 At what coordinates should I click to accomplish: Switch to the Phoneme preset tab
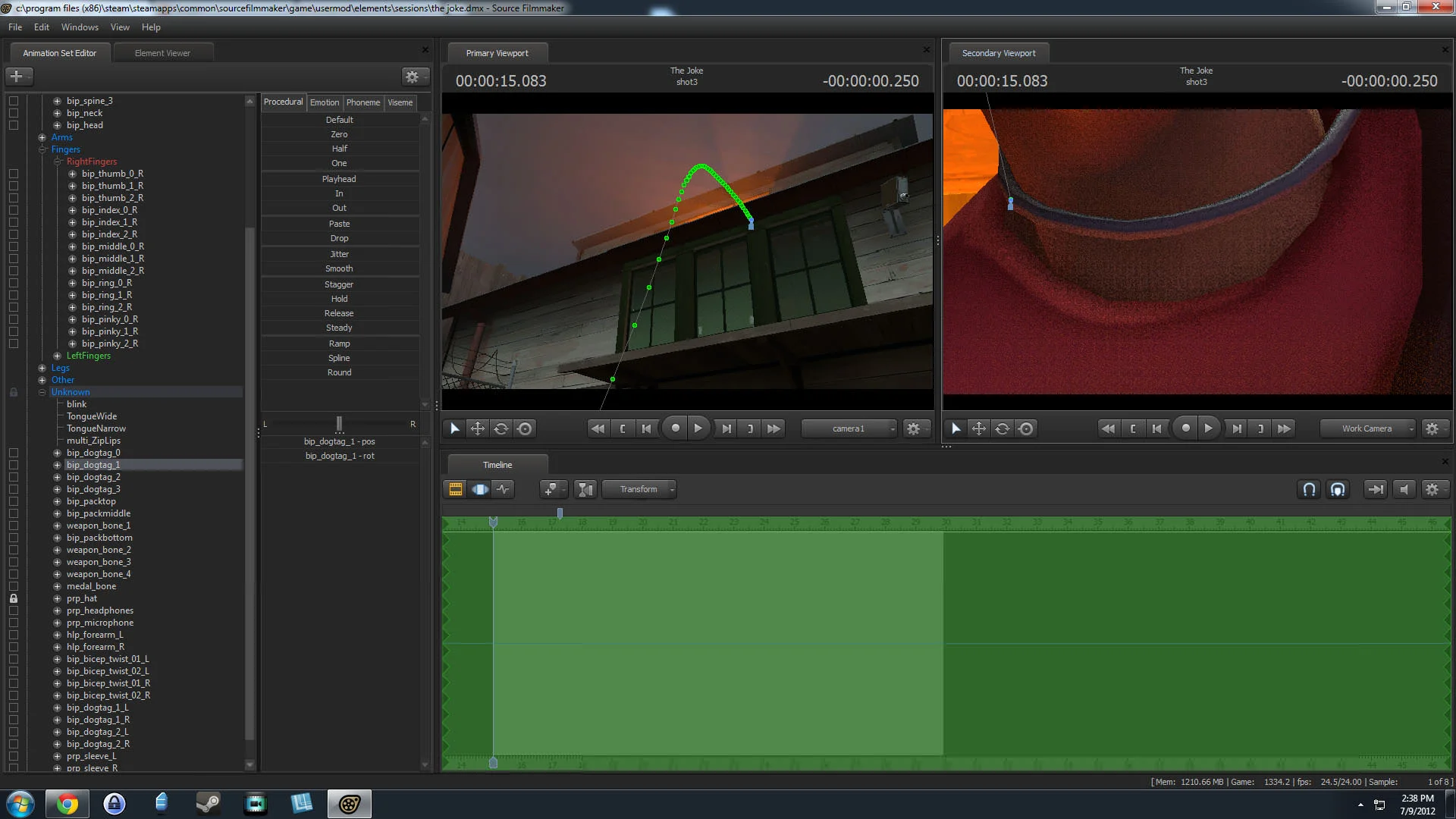[363, 102]
